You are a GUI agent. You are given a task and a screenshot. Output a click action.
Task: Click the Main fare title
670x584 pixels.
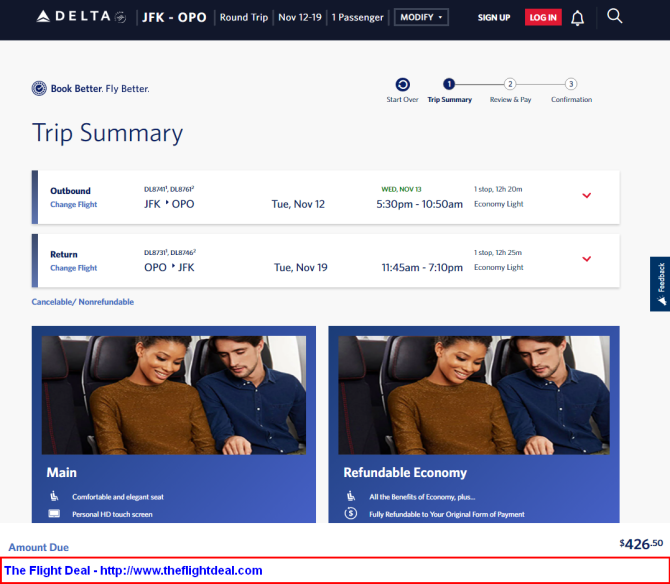(x=62, y=472)
